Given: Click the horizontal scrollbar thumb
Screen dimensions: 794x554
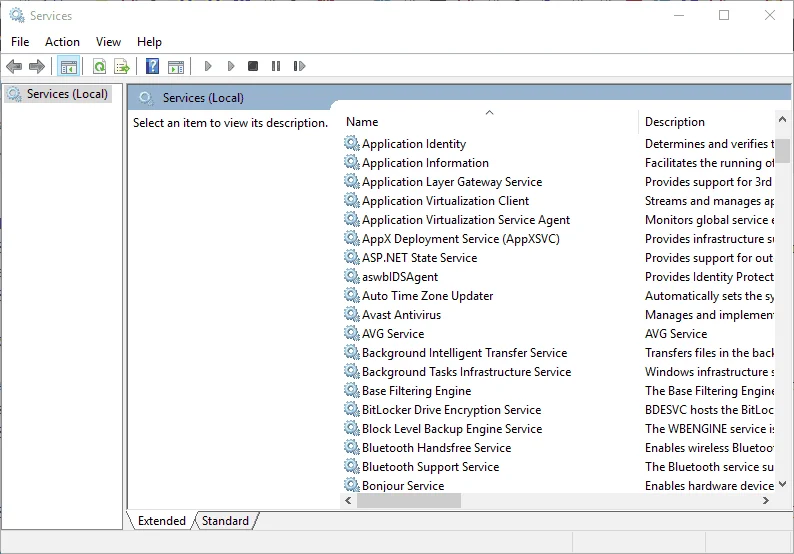Looking at the screenshot, I should click(409, 500).
